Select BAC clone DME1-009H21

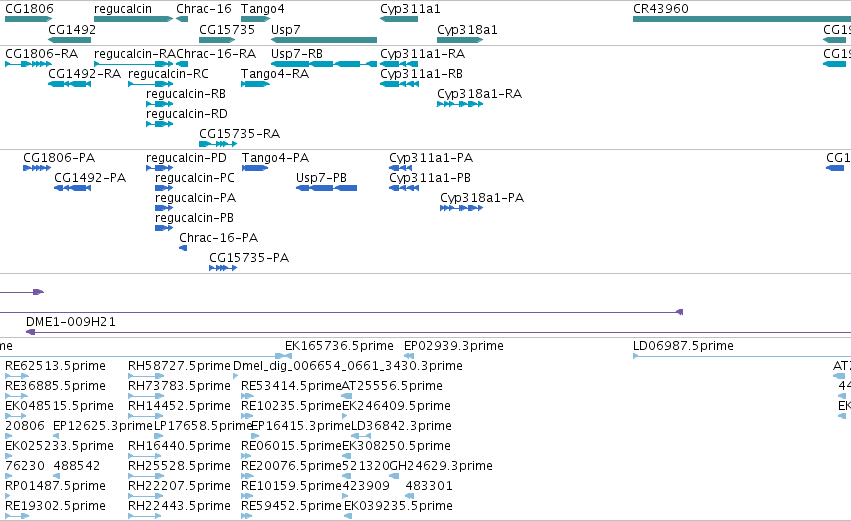pos(71,322)
